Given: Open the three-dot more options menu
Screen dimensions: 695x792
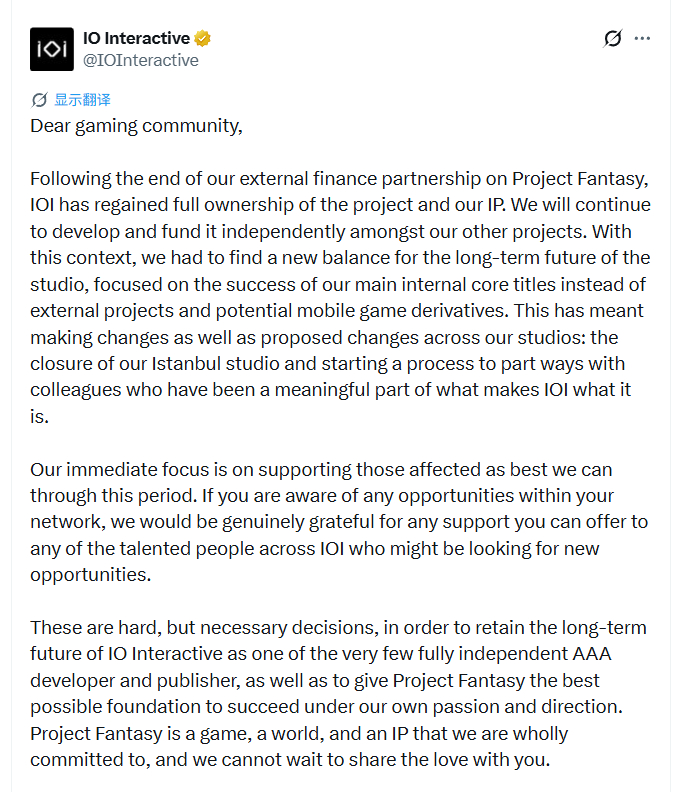Looking at the screenshot, I should [x=642, y=38].
